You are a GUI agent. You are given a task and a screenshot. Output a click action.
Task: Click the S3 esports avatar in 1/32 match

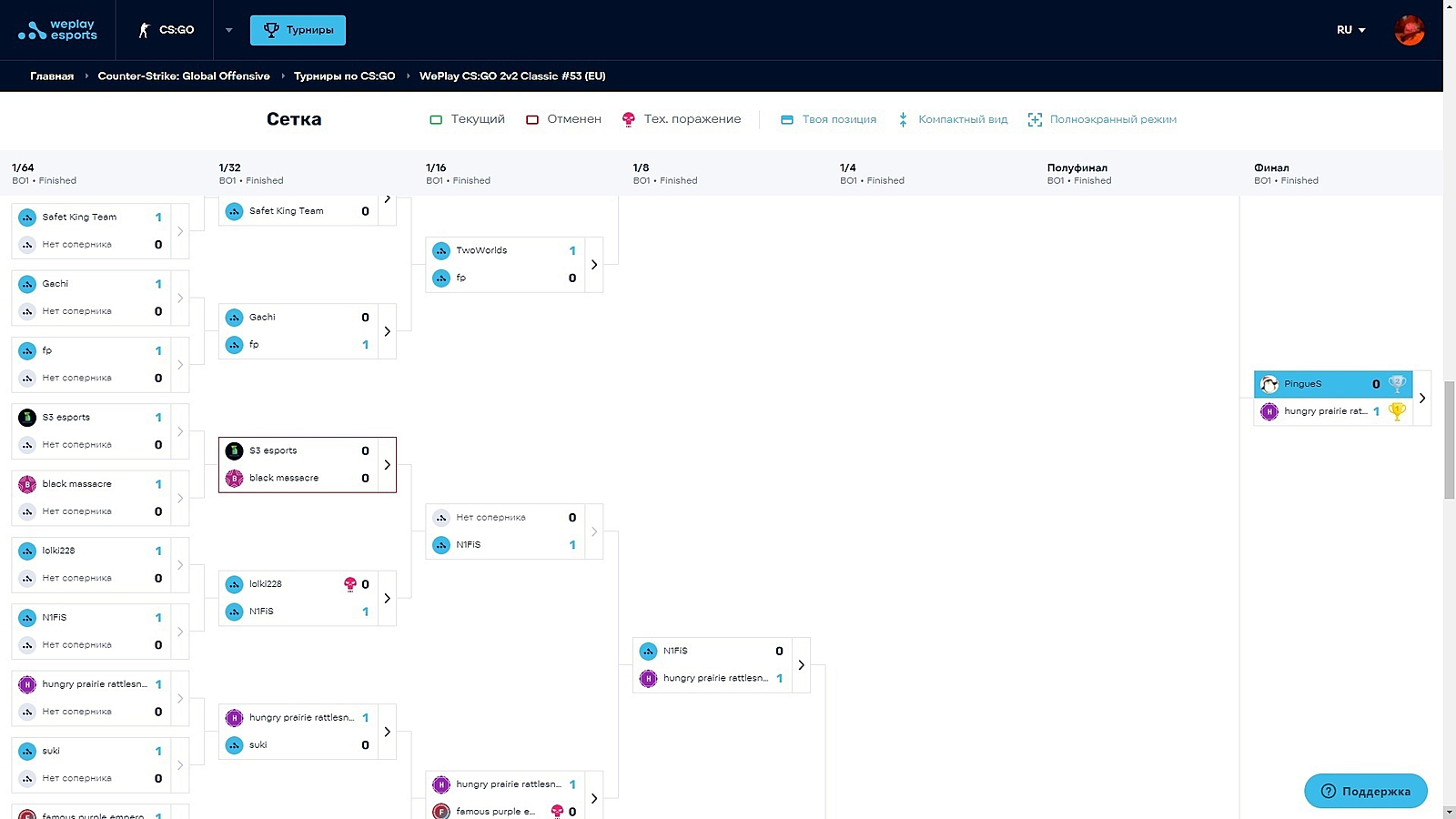coord(234,450)
